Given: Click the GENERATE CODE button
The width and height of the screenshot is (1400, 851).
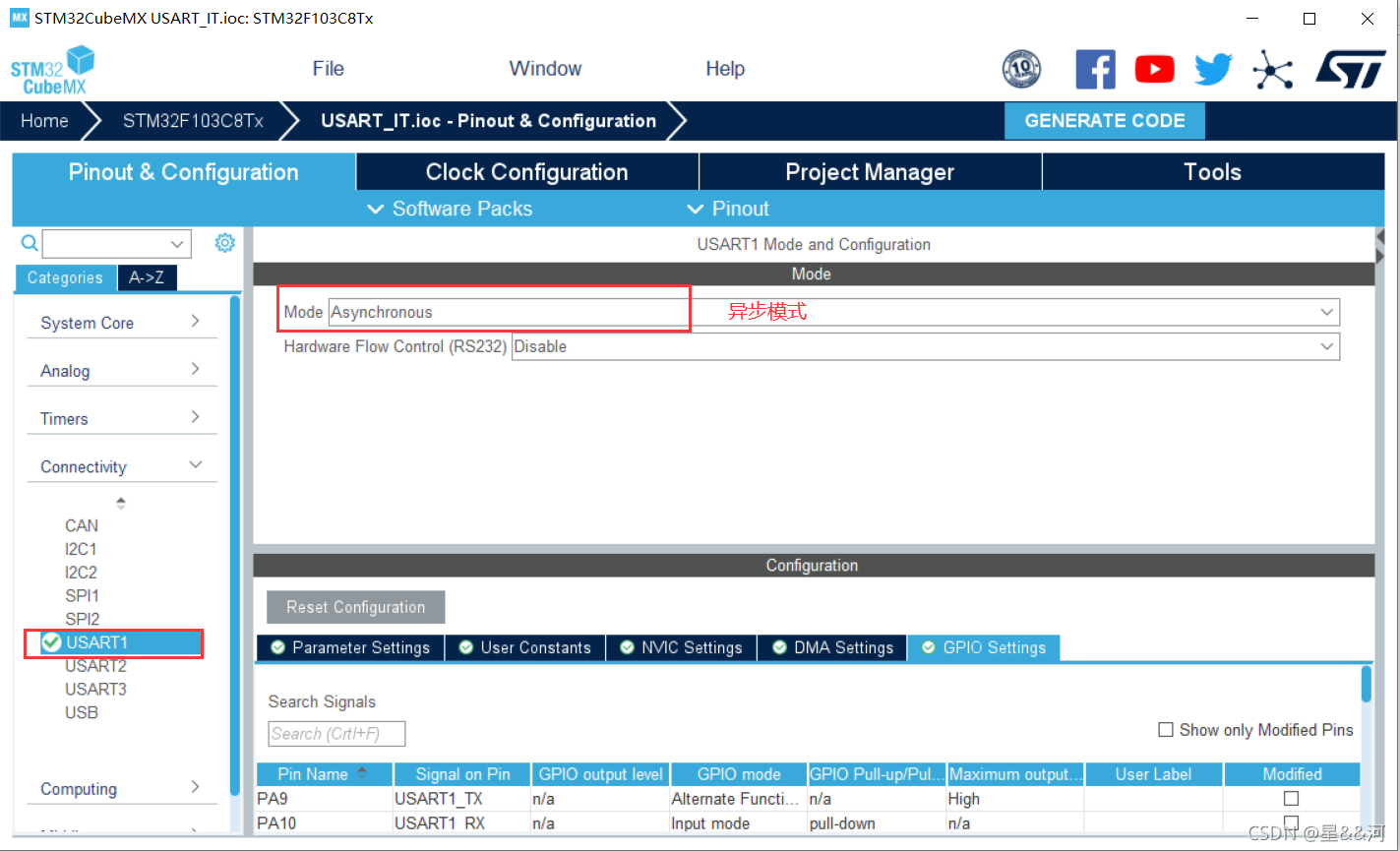Looking at the screenshot, I should point(1105,121).
